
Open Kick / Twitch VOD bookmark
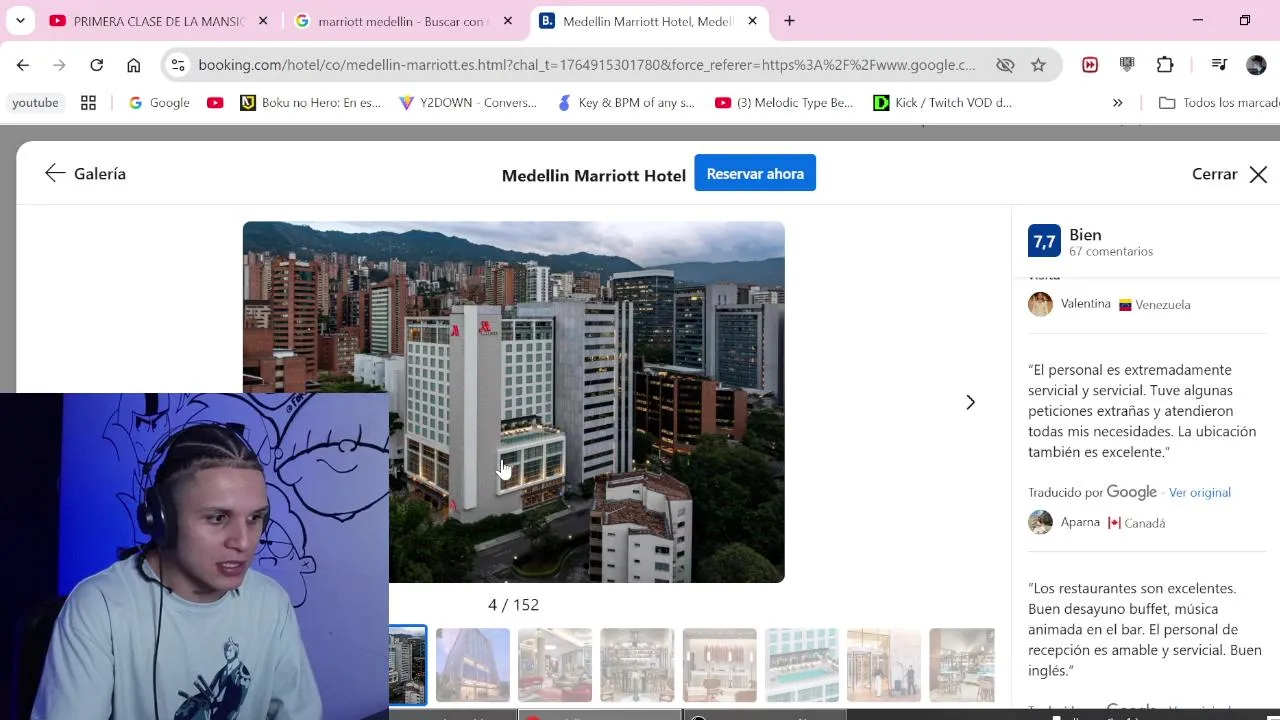point(943,103)
